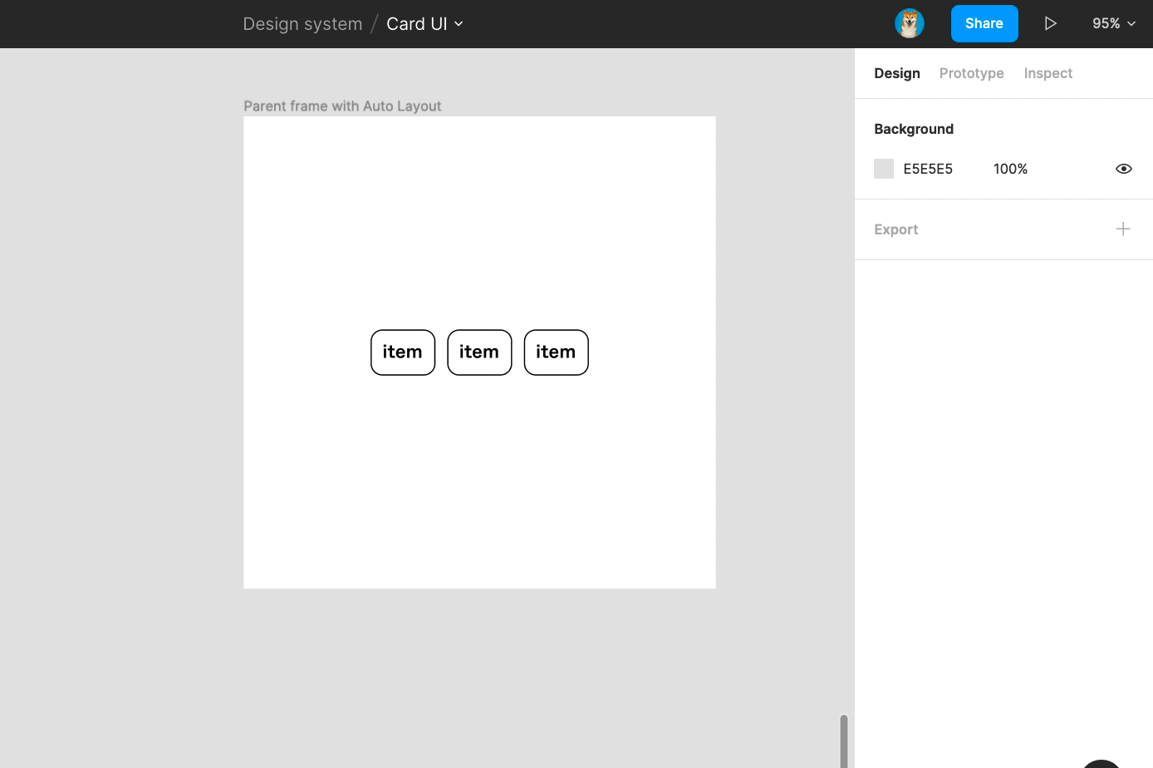This screenshot has height=768, width=1153.
Task: Click the 100% background opacity field
Action: click(x=1010, y=169)
